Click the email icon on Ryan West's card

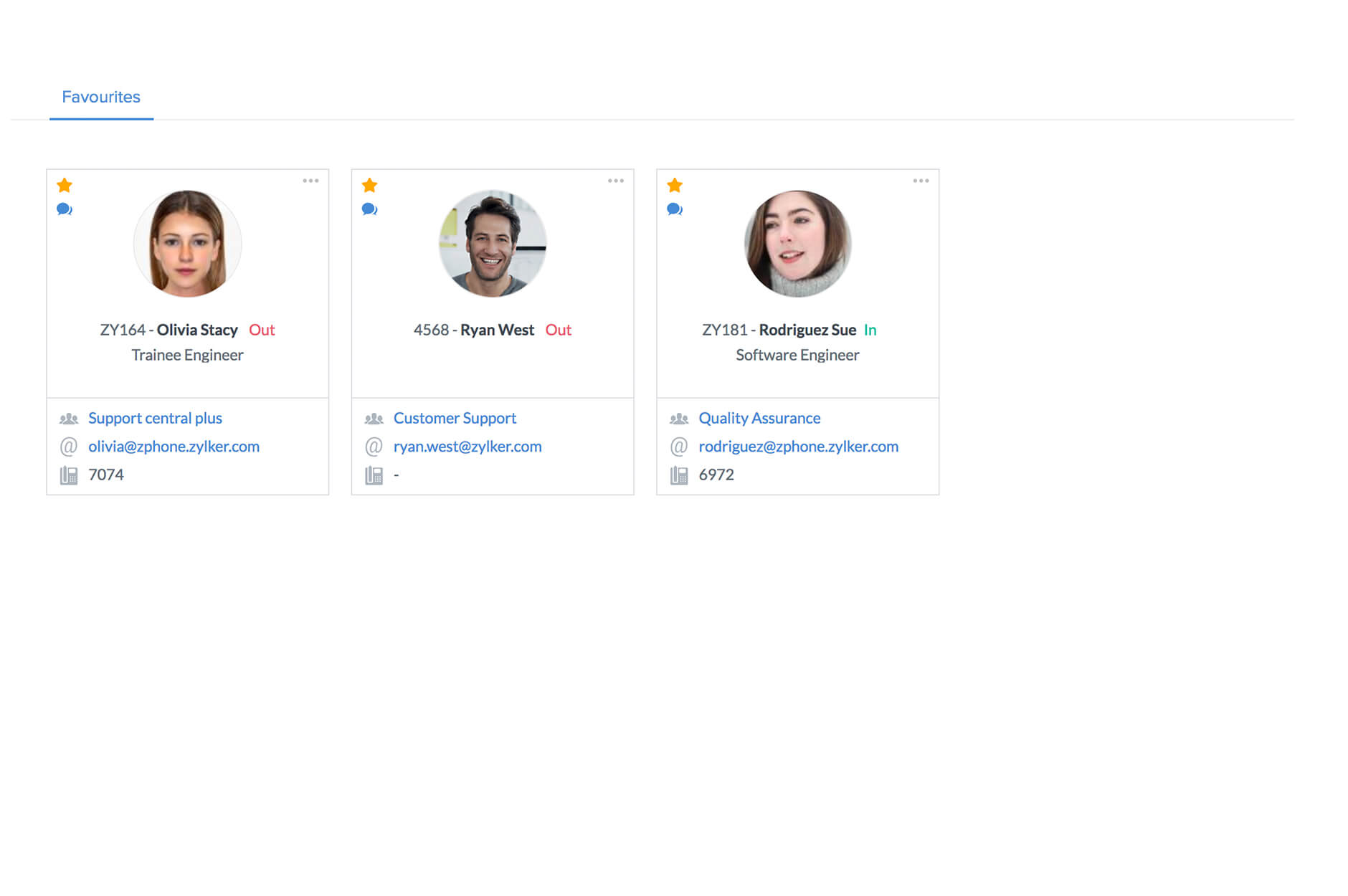click(373, 446)
